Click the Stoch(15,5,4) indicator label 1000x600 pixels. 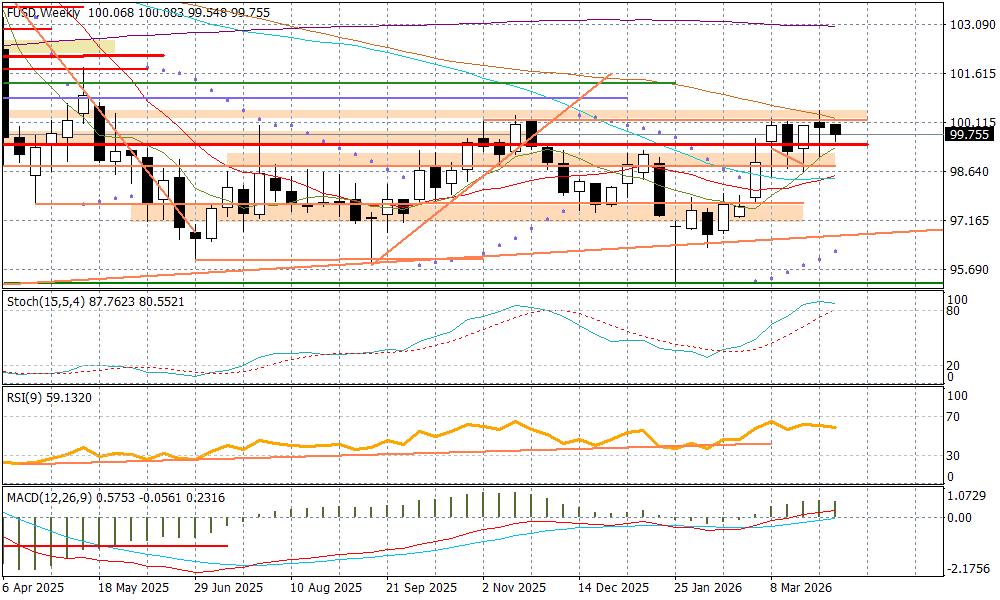tap(44, 301)
